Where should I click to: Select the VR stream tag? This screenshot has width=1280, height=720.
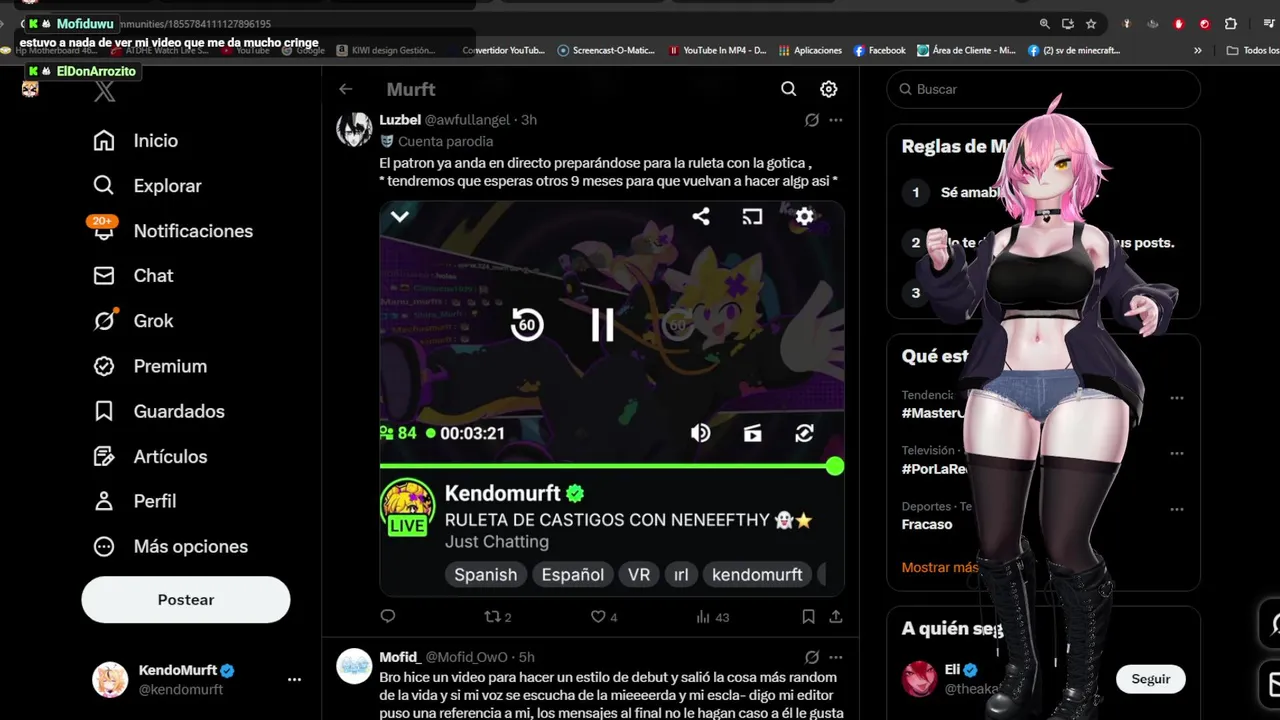pyautogui.click(x=639, y=575)
